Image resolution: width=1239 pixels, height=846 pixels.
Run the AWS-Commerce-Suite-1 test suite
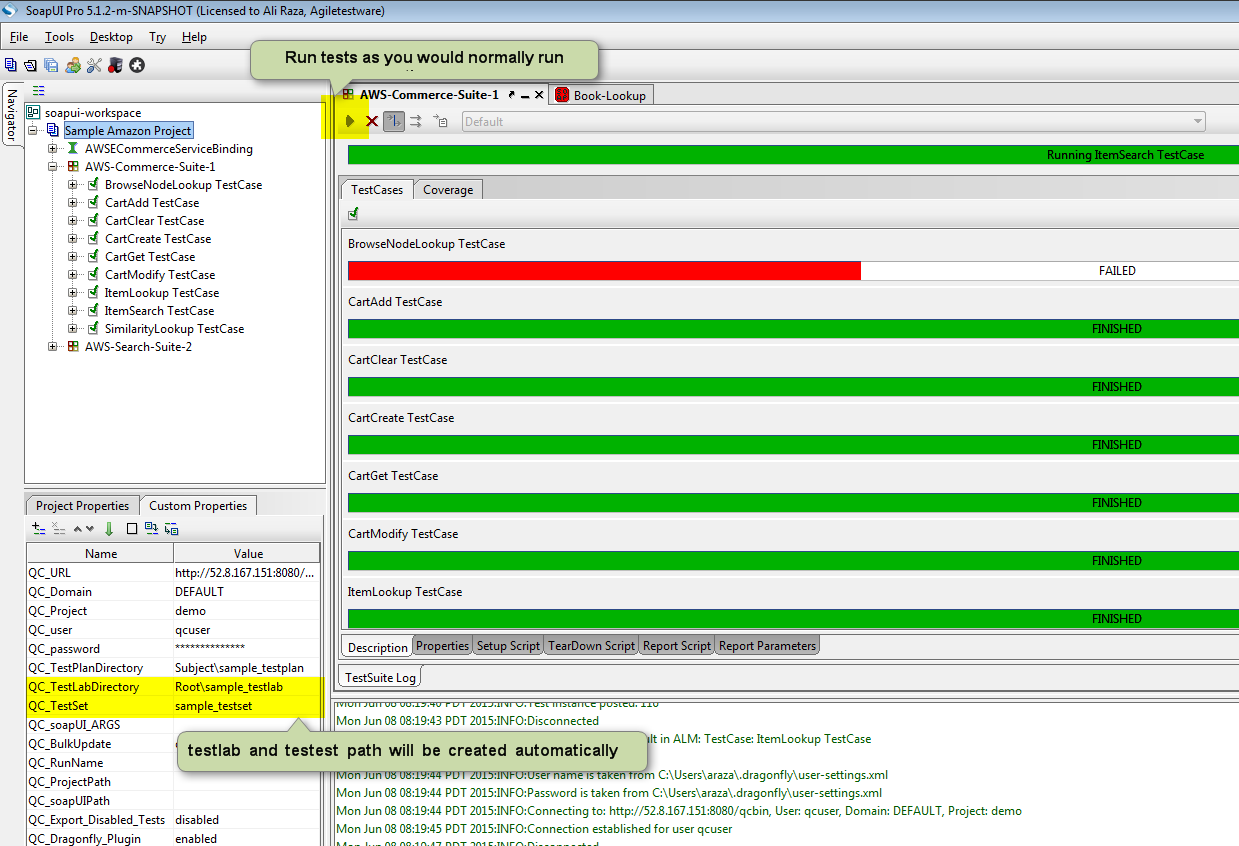(351, 121)
